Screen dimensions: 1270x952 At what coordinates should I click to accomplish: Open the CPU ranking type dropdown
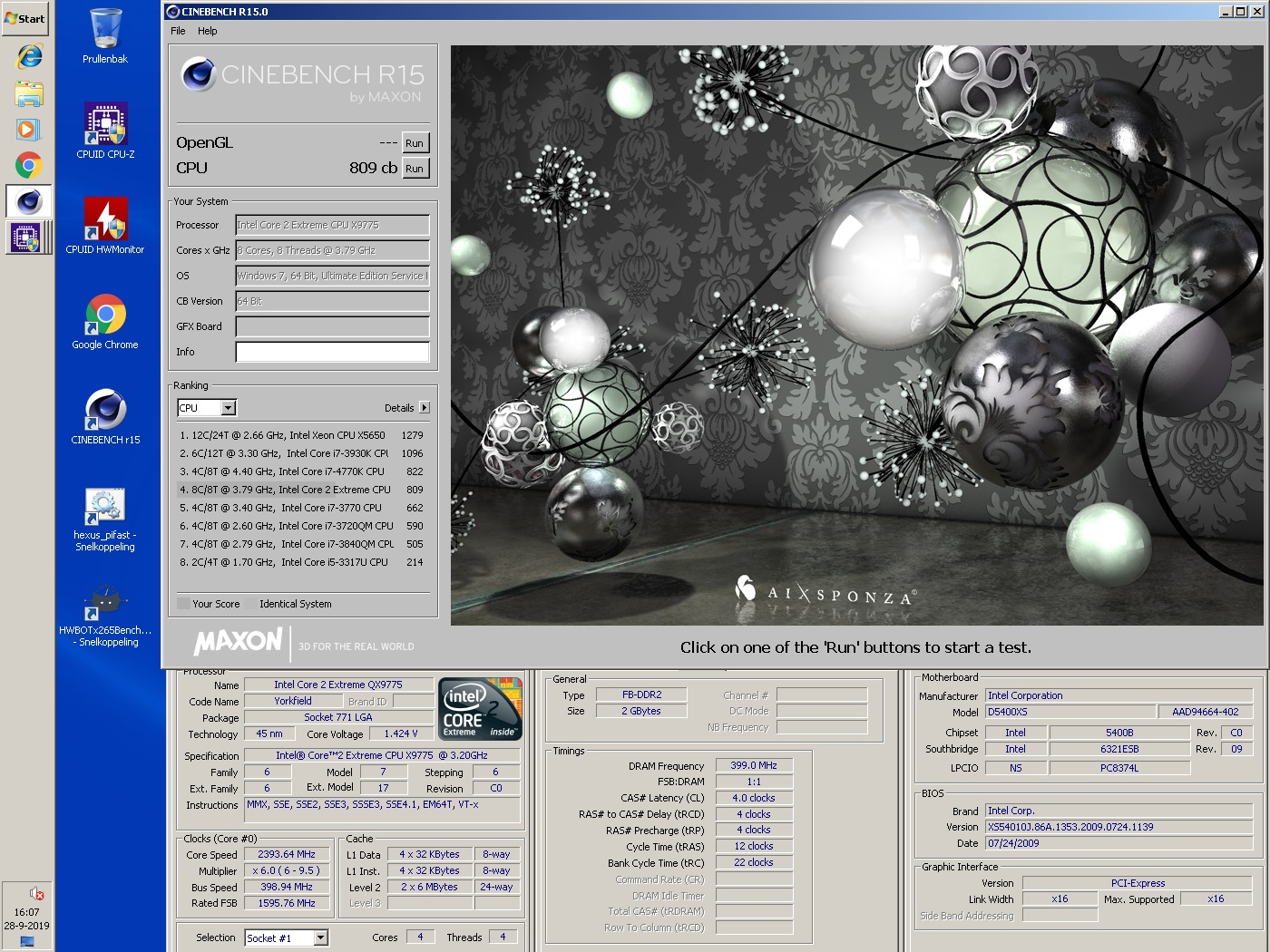pos(229,408)
